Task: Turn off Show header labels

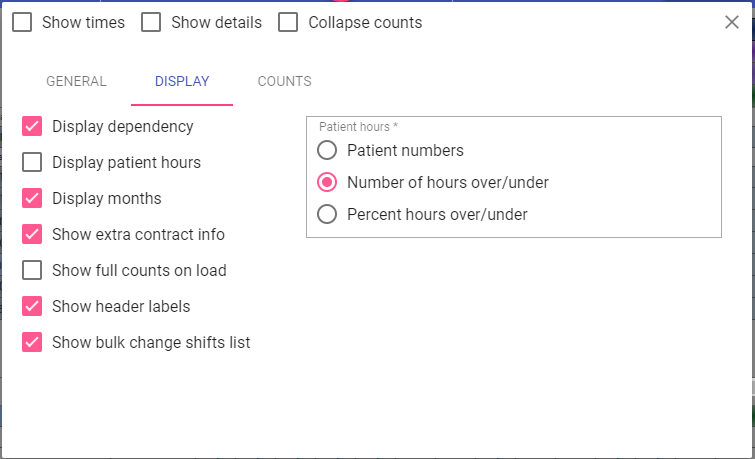Action: click(x=32, y=306)
